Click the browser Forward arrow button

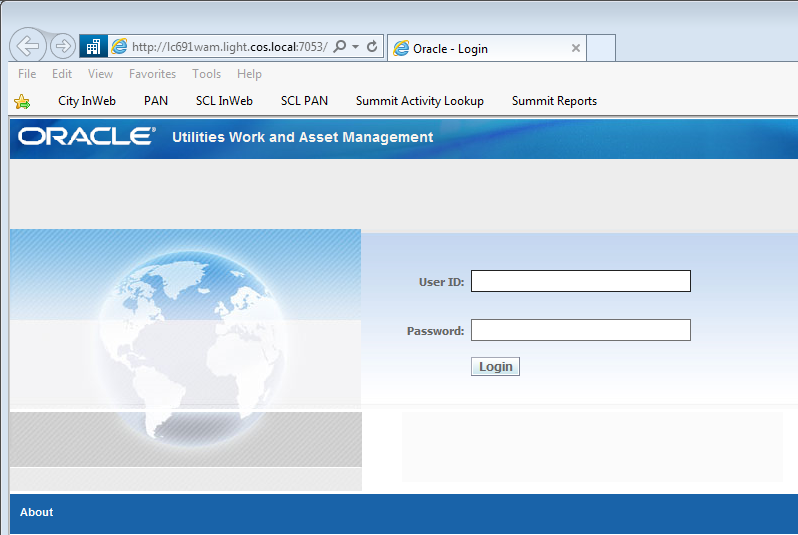[62, 46]
